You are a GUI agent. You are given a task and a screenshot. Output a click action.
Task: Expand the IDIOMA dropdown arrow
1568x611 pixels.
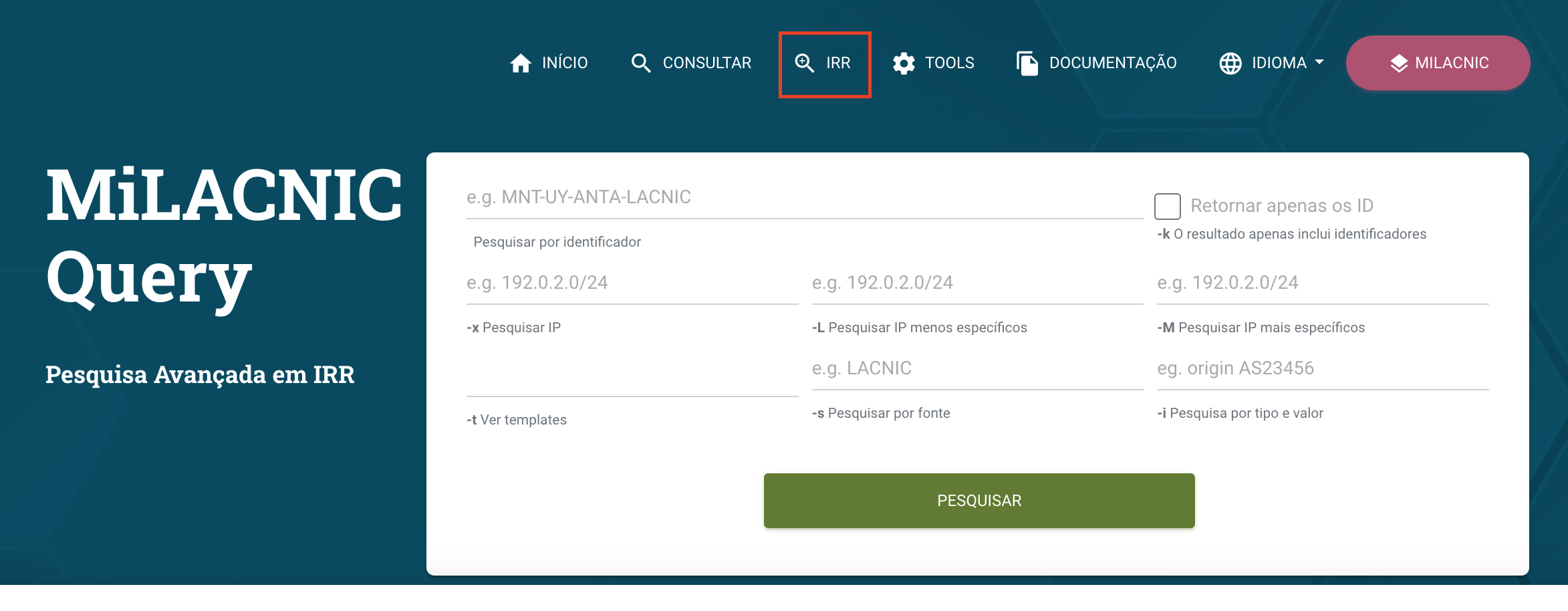click(1319, 62)
